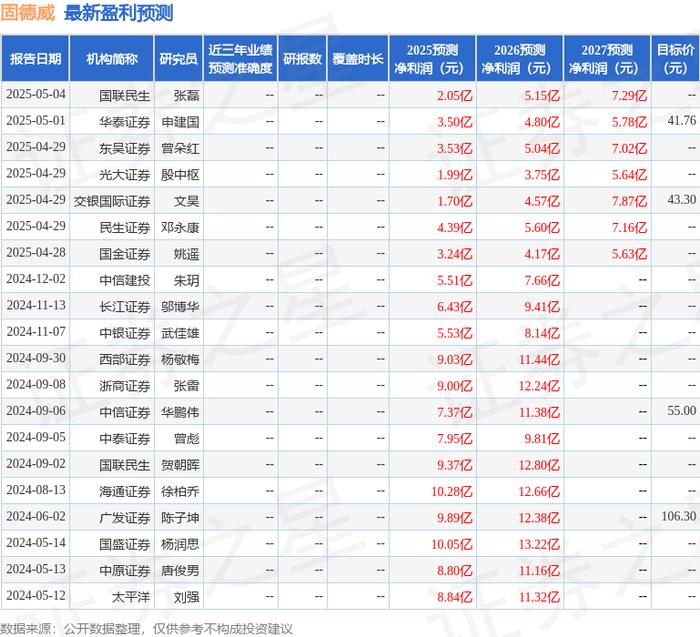Image resolution: width=700 pixels, height=637 pixels.
Task: Click analyst name 唐俊男
Action: tap(180, 570)
